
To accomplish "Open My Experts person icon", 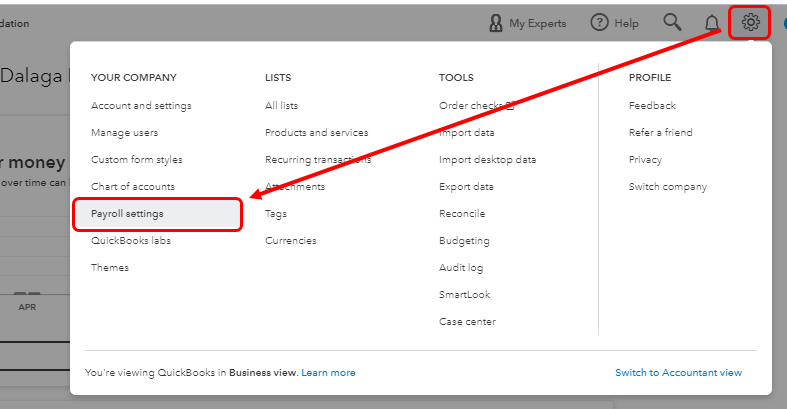I will pos(496,23).
